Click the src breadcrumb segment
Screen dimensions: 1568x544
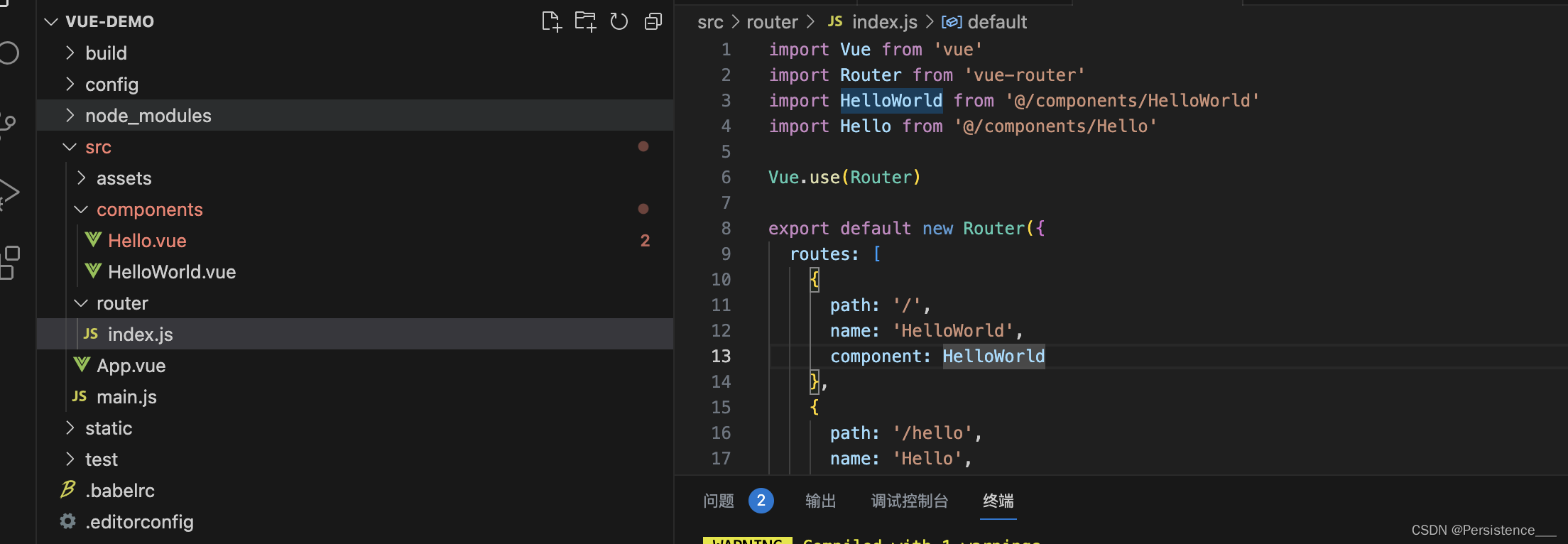pyautogui.click(x=710, y=22)
